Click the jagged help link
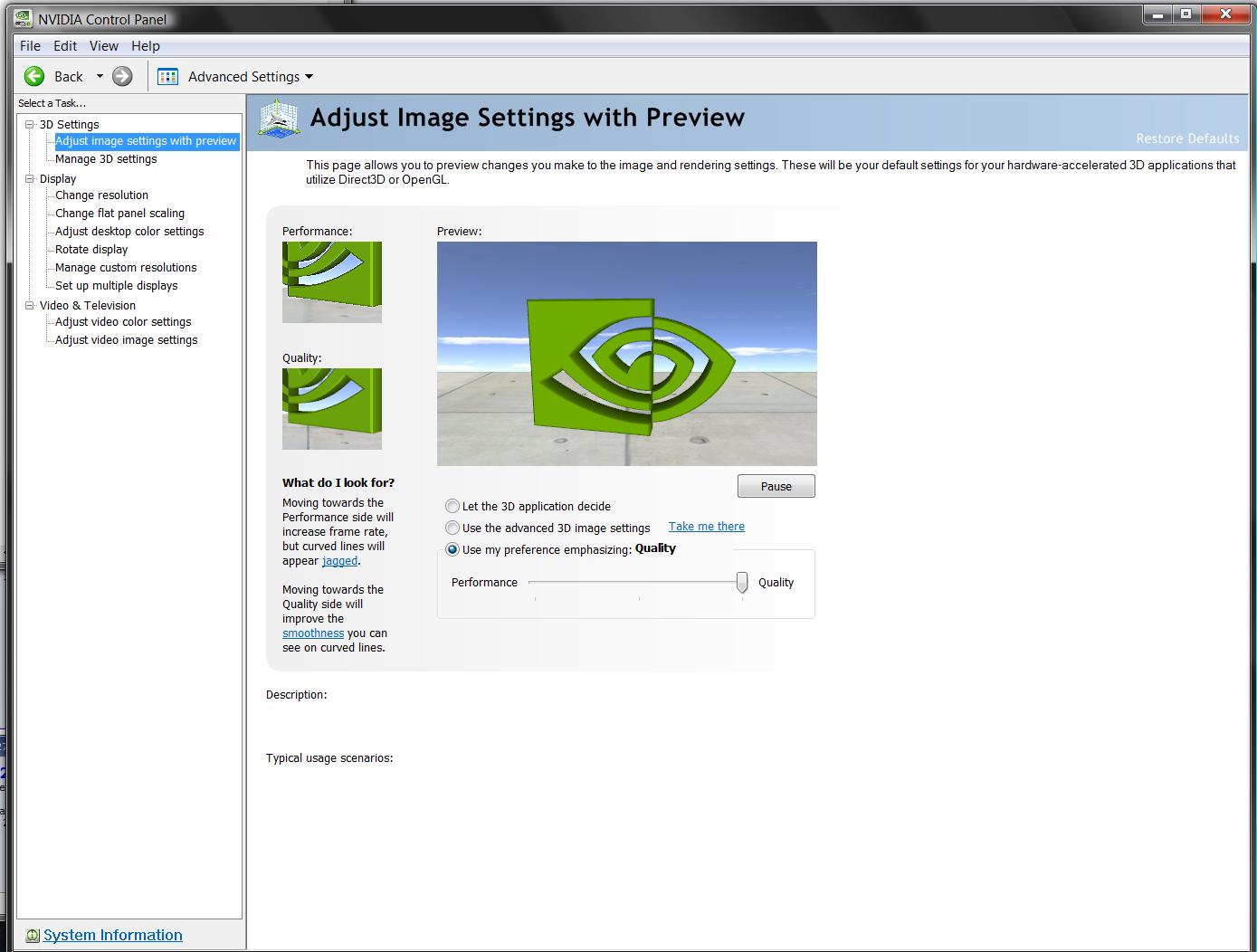The height and width of the screenshot is (952, 1257). [x=339, y=560]
